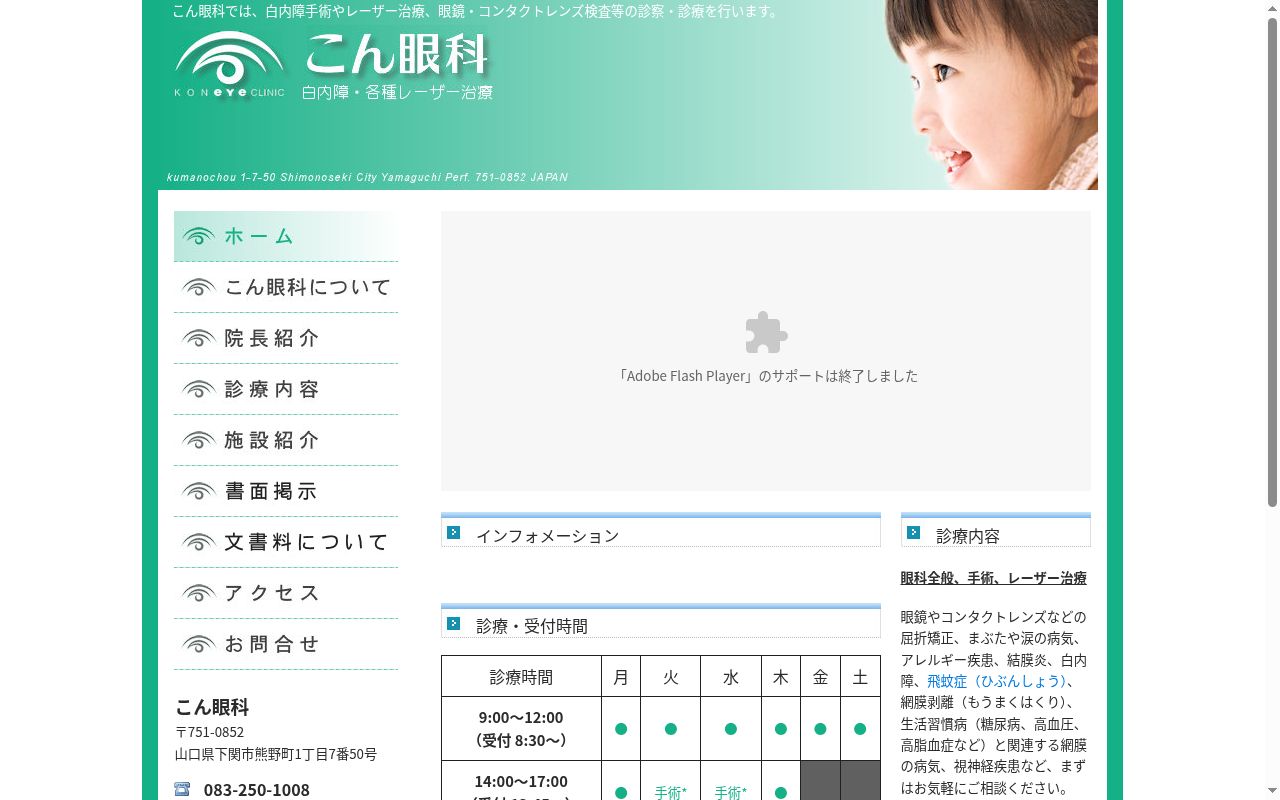Screen dimensions: 1280x800
Task: Click the phone number 083-250-1008
Action: pos(257,790)
